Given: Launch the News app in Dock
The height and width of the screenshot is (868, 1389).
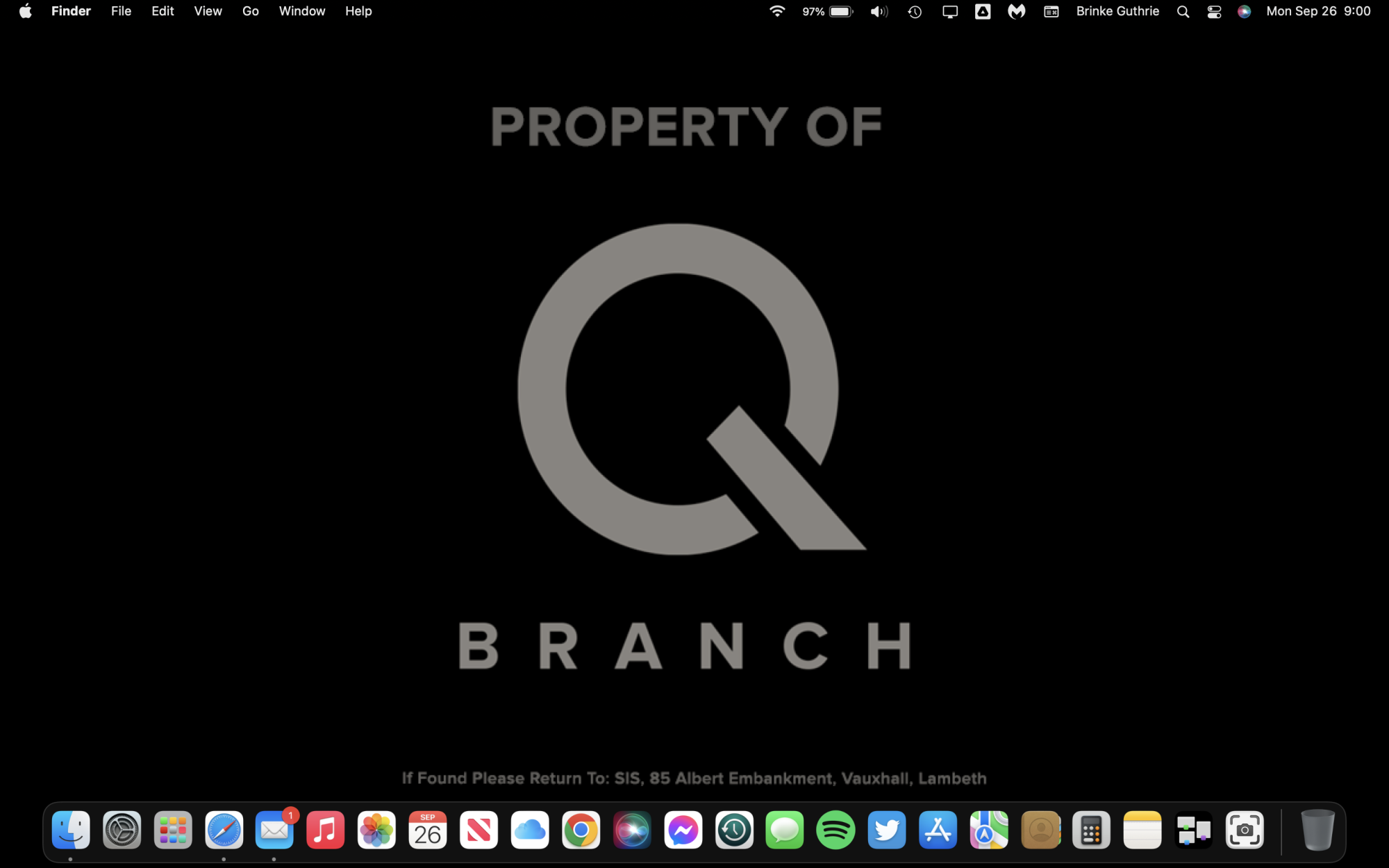Looking at the screenshot, I should click(479, 830).
